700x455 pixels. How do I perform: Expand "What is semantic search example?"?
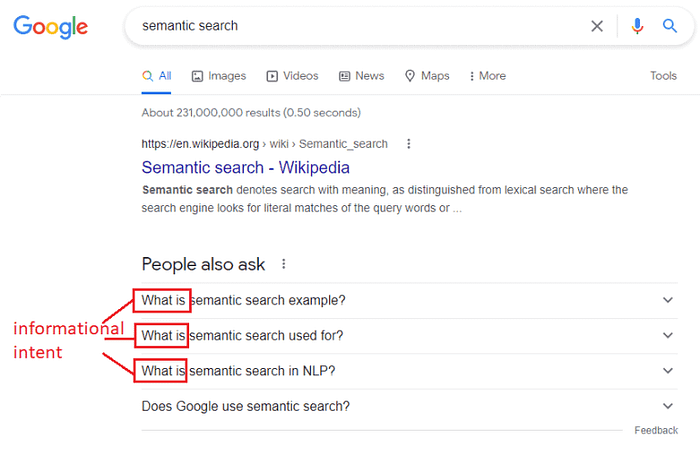point(409,300)
